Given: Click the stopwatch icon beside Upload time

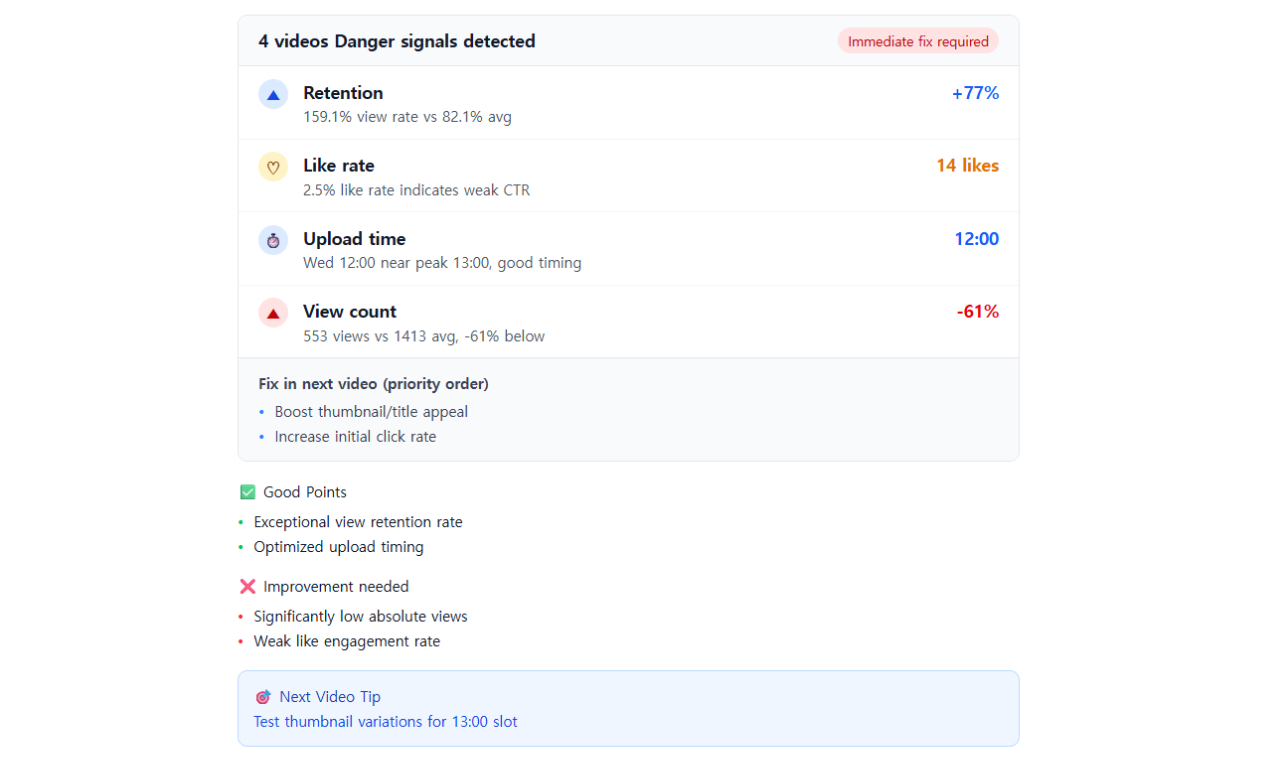Looking at the screenshot, I should click(x=273, y=240).
